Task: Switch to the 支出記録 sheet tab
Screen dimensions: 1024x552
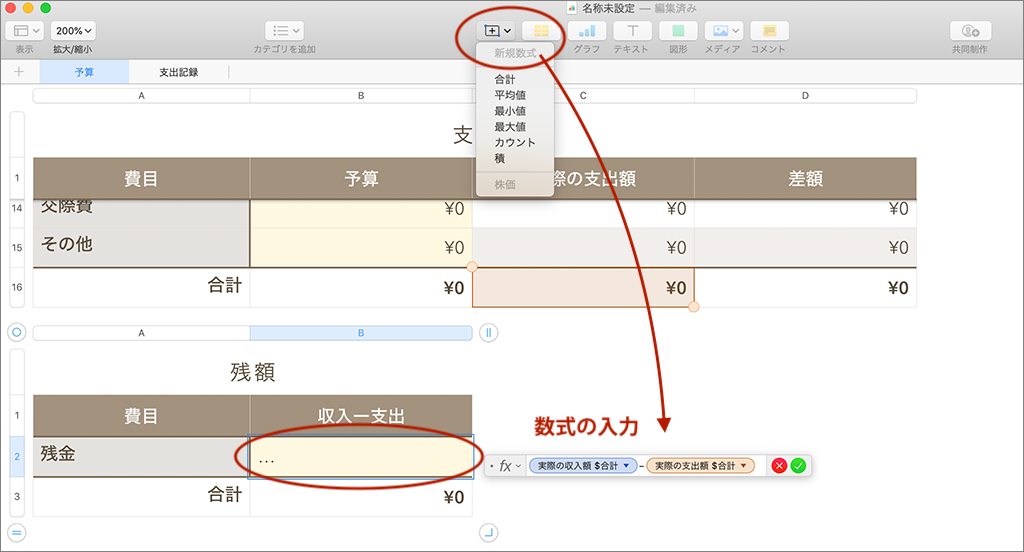Action: pyautogui.click(x=178, y=72)
